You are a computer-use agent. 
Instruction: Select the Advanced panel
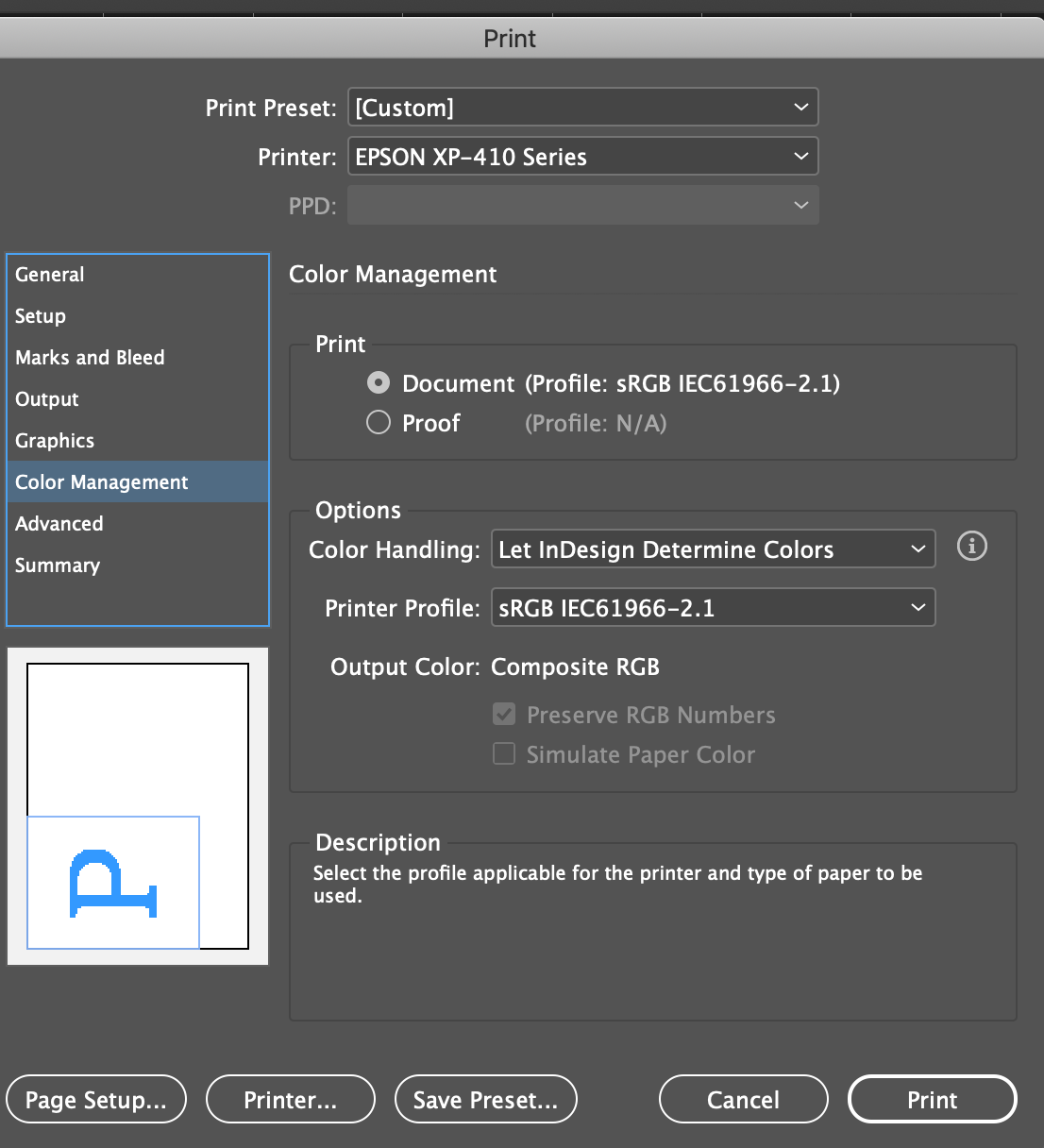(x=59, y=523)
